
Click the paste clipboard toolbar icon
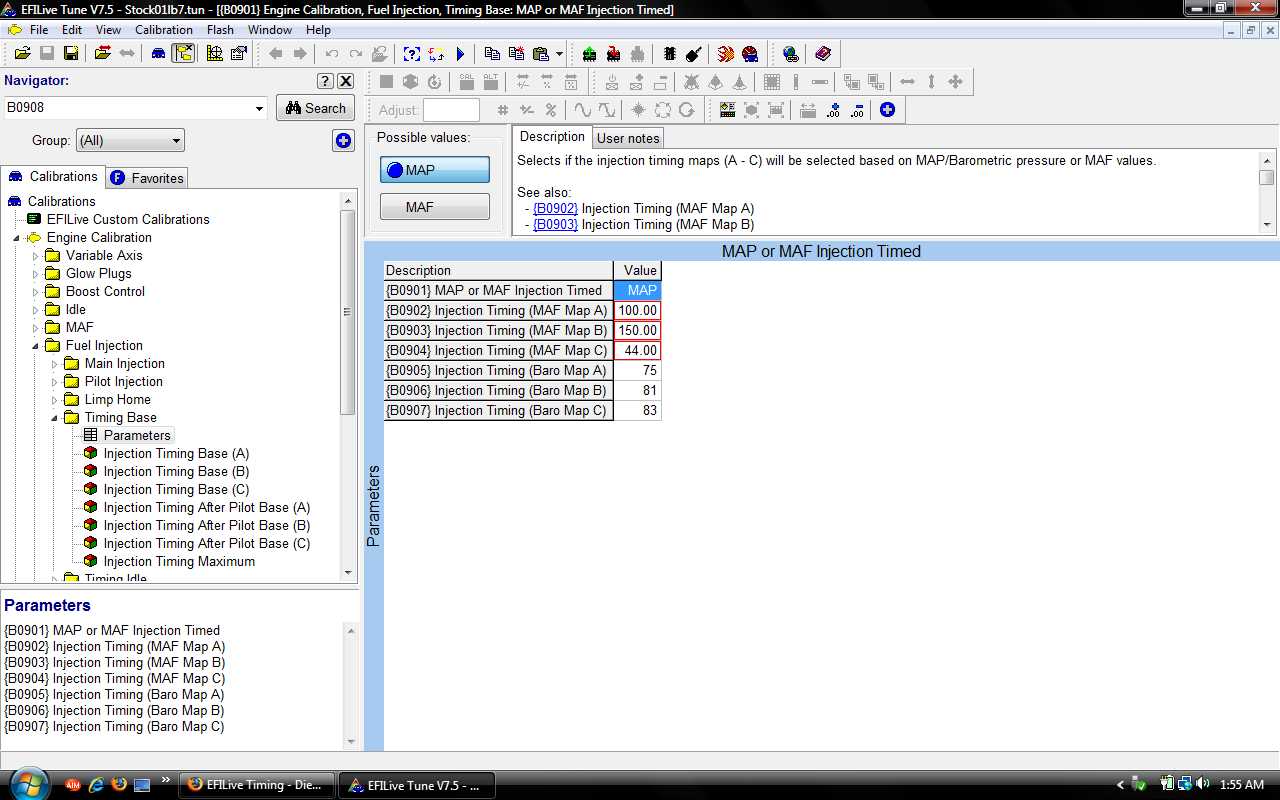click(541, 54)
